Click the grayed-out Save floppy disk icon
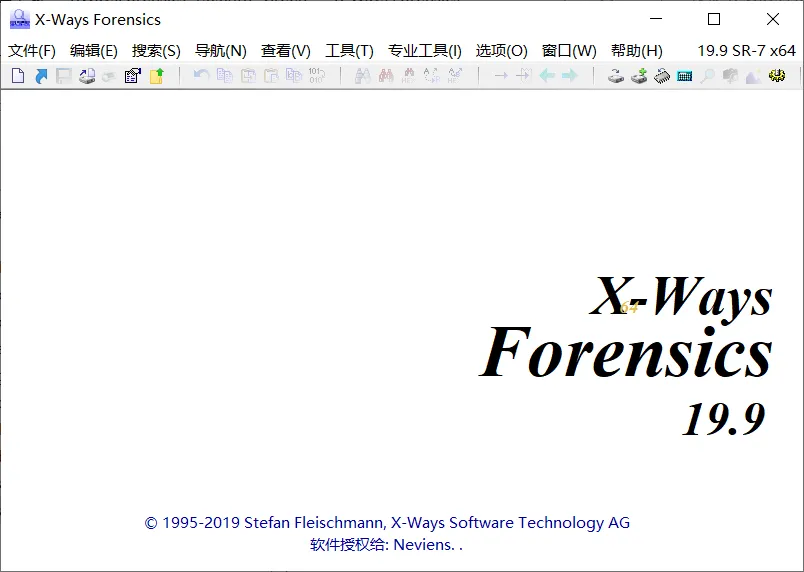This screenshot has width=804, height=572. point(64,76)
